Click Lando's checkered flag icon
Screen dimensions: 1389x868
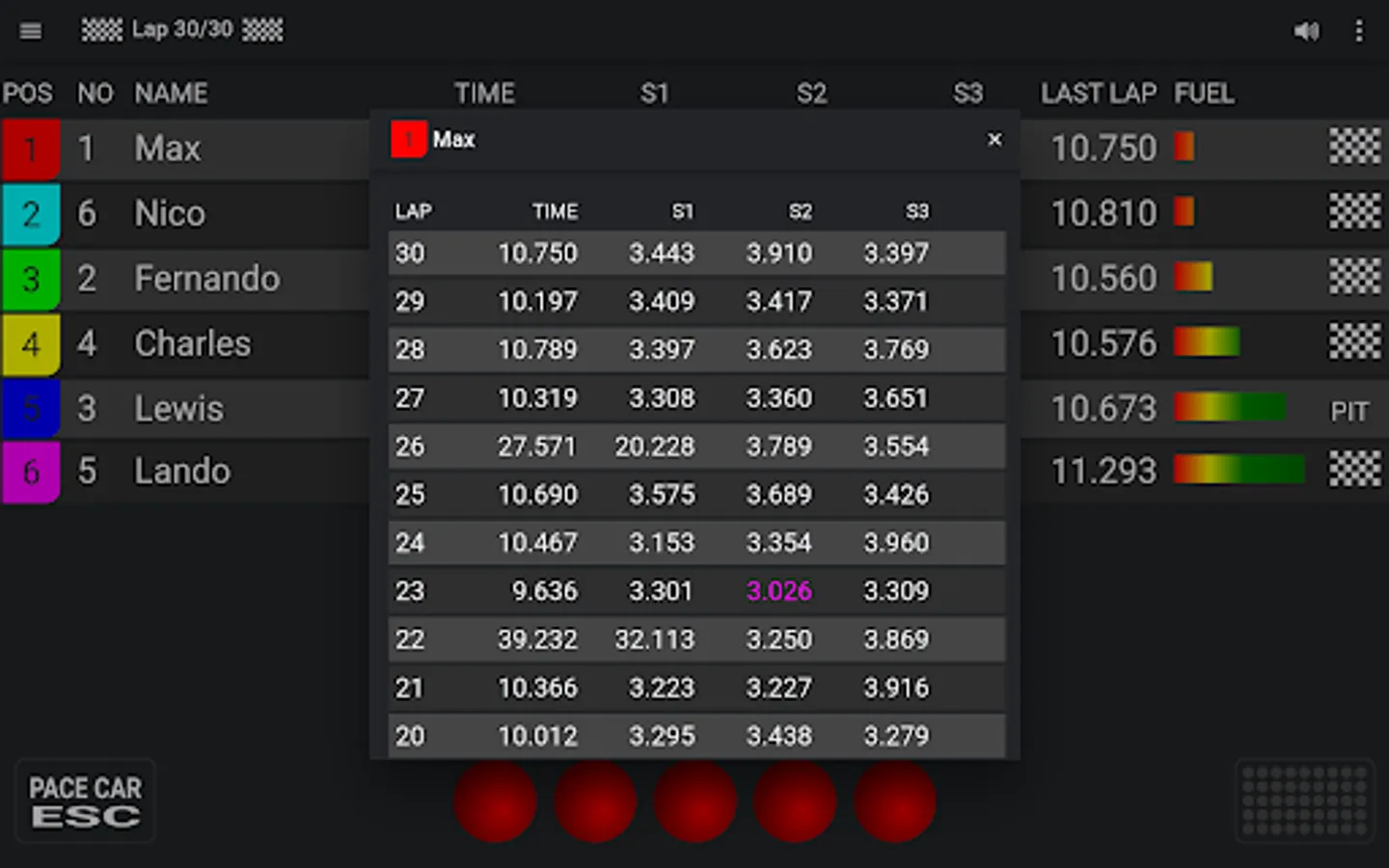[x=1355, y=470]
